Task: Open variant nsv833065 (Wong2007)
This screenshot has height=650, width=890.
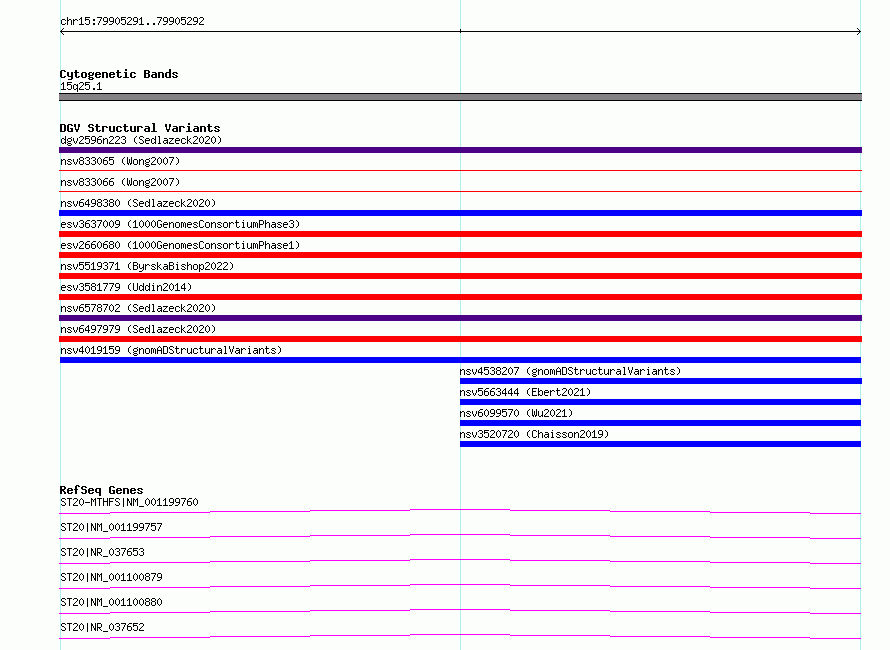Action: [120, 161]
